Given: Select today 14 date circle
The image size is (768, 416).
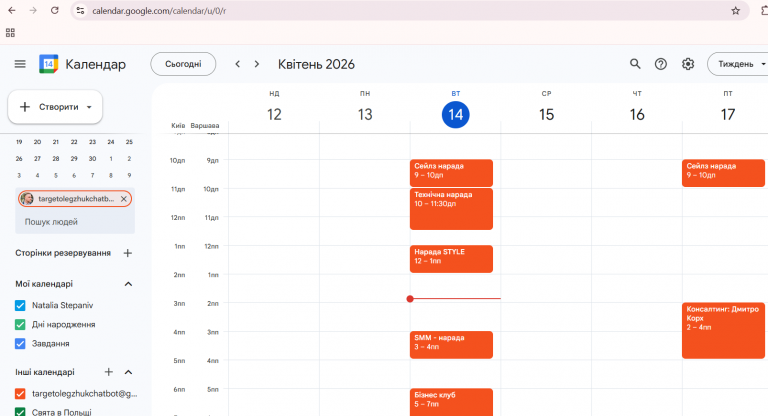Looking at the screenshot, I should pos(456,115).
